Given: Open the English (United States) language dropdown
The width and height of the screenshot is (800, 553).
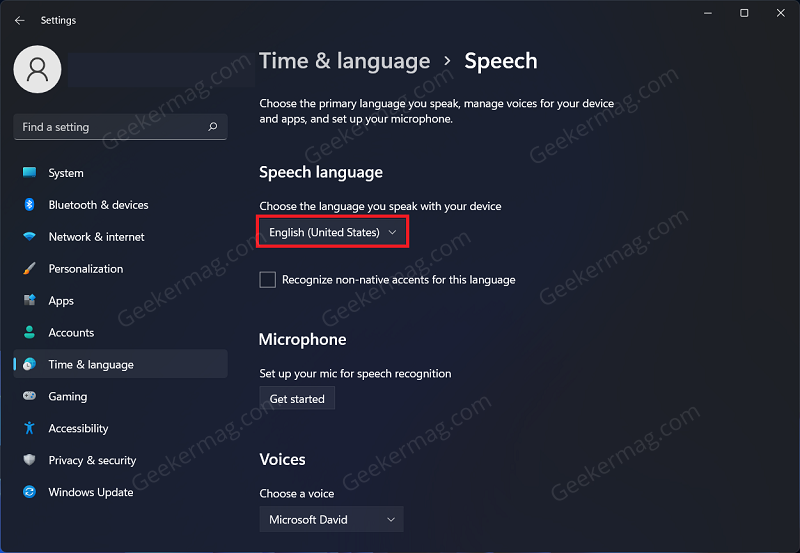Looking at the screenshot, I should [332, 232].
